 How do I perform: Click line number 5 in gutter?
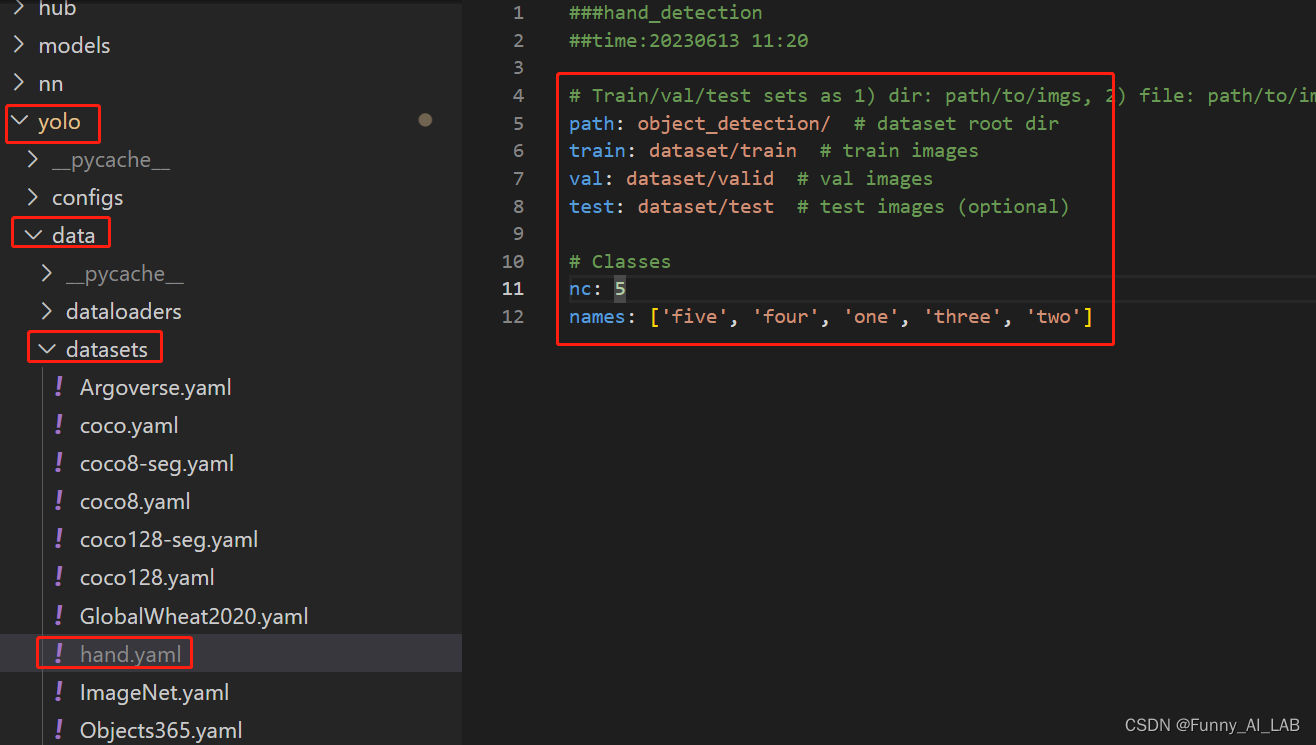517,124
